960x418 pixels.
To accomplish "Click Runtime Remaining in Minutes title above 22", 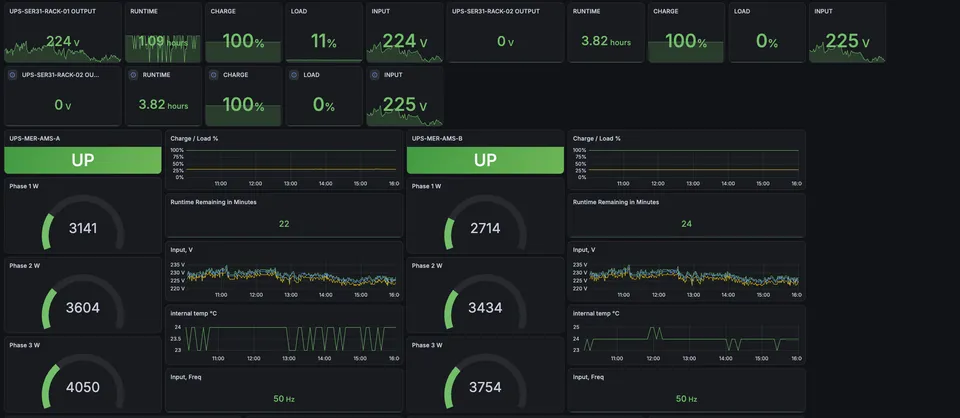I will (x=213, y=202).
